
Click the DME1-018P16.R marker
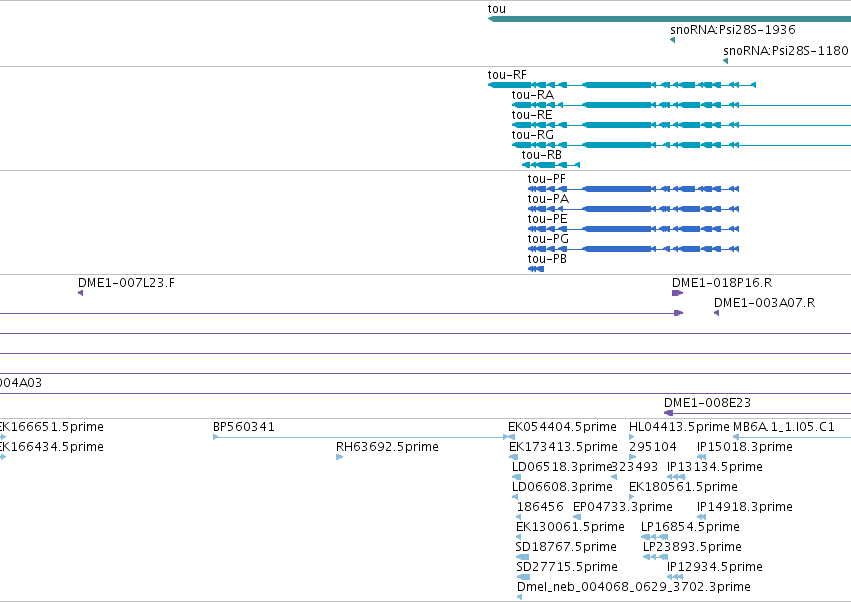(x=677, y=293)
